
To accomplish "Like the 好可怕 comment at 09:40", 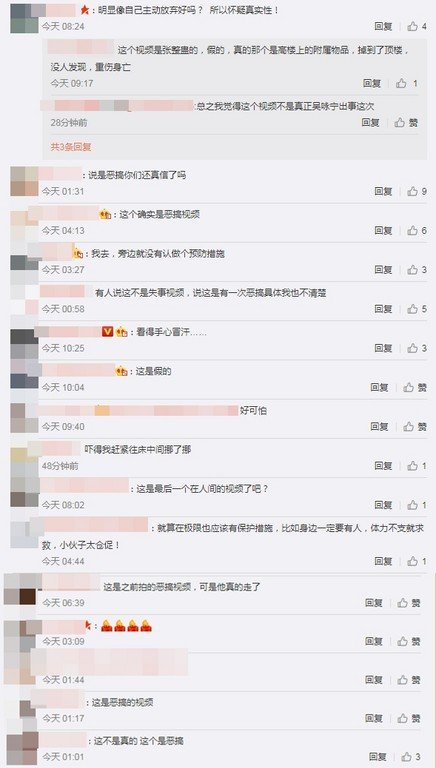I will click(414, 427).
